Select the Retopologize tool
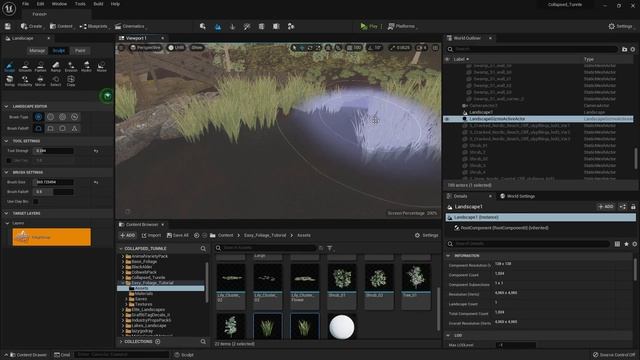The height and width of the screenshot is (360, 640). pyautogui.click(x=9, y=81)
